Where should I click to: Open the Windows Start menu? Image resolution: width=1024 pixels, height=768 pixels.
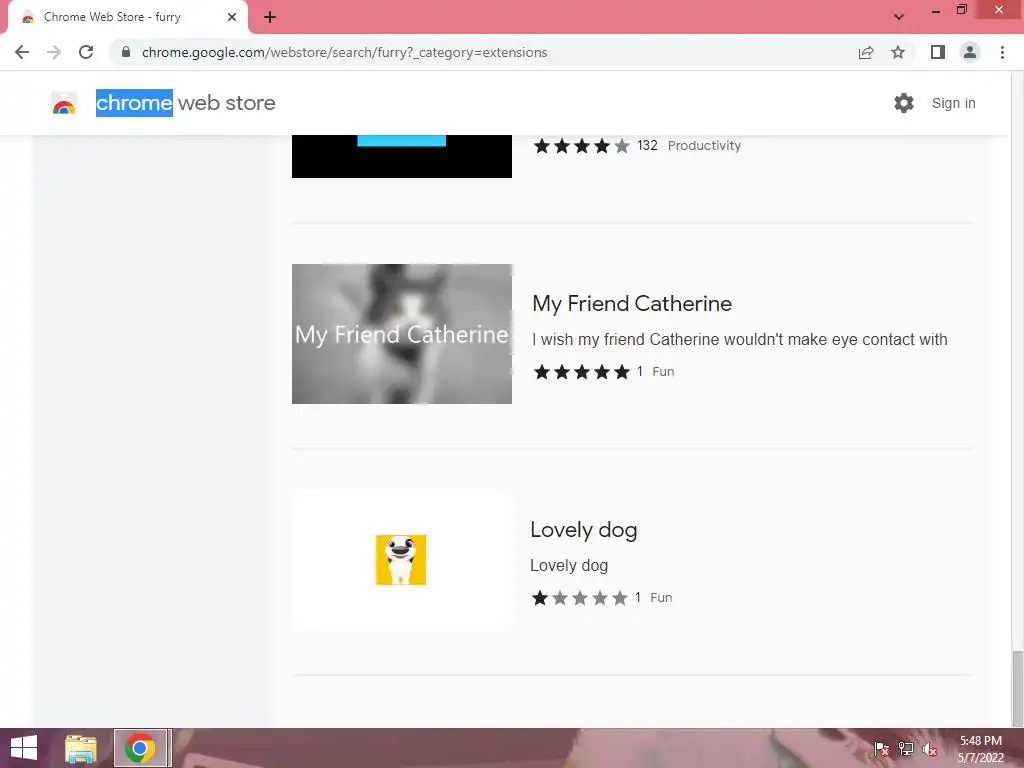click(24, 748)
